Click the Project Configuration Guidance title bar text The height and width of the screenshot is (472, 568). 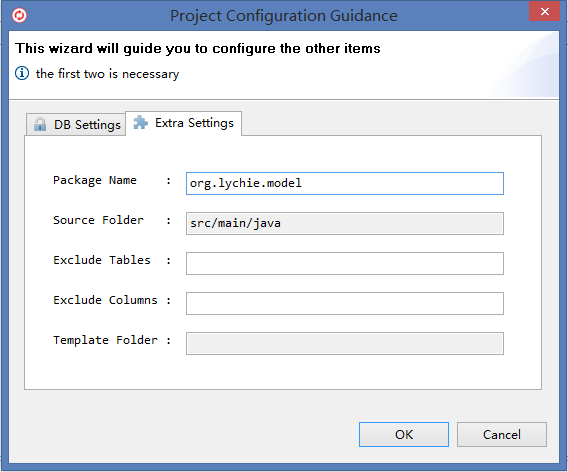[x=284, y=16]
